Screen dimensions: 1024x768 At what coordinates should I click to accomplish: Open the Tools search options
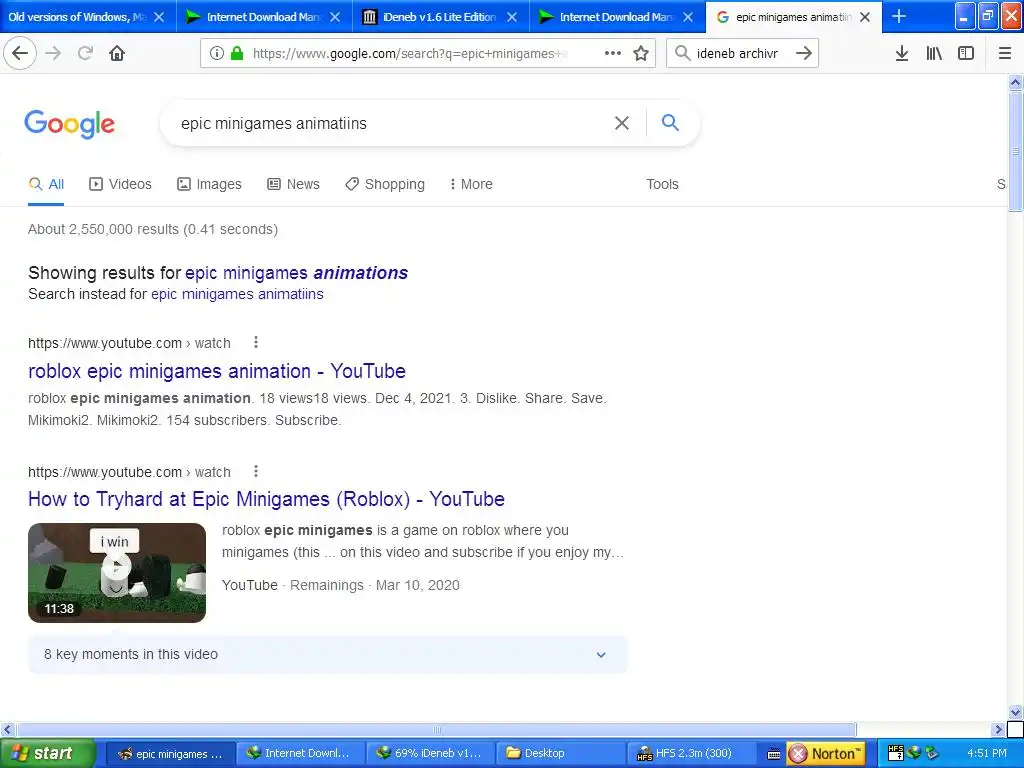[662, 184]
